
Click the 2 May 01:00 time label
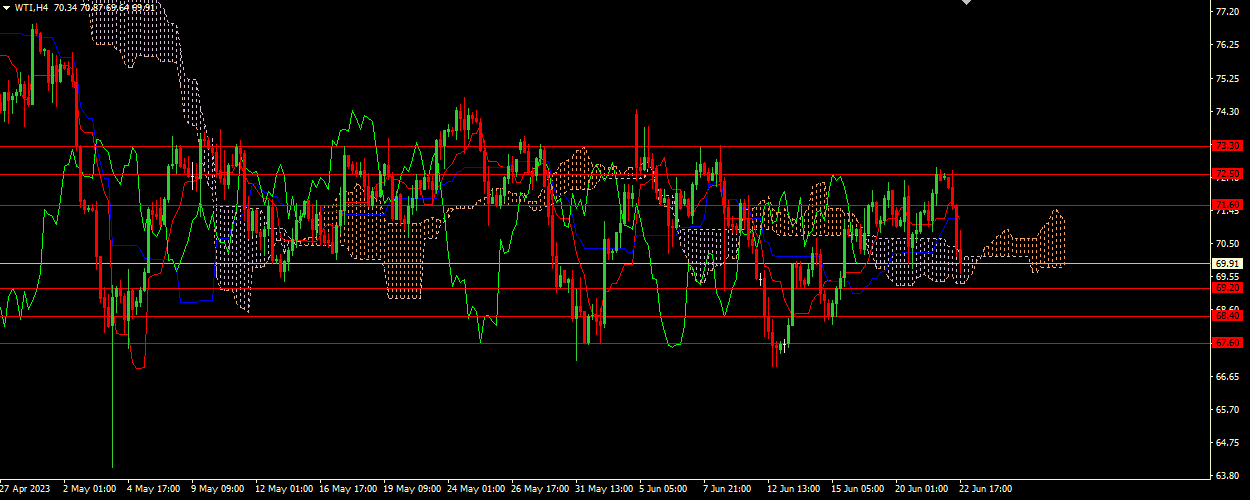(89, 489)
